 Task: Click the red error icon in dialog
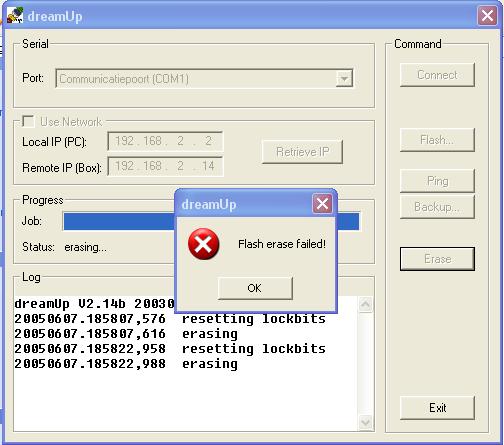(203, 244)
